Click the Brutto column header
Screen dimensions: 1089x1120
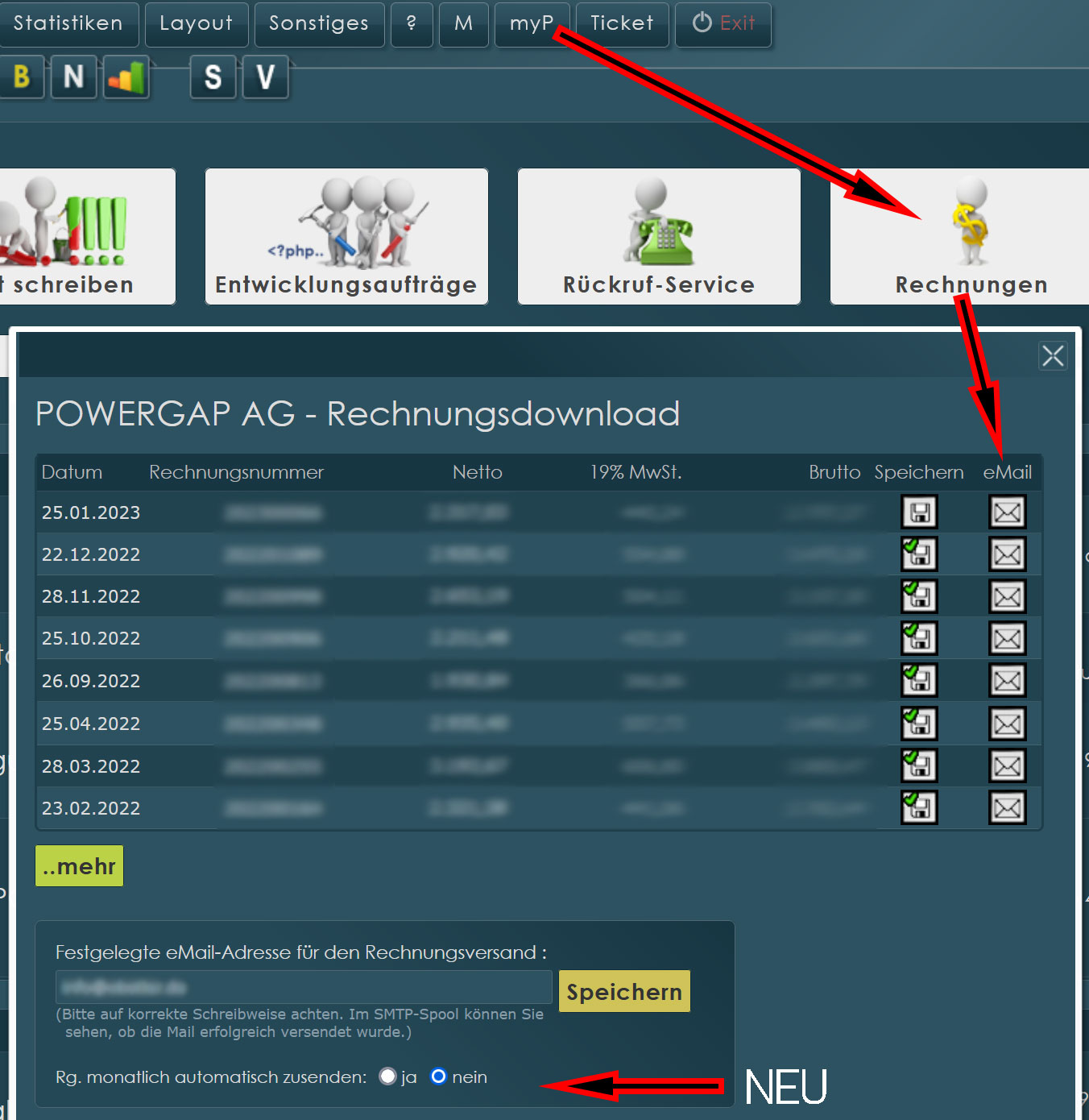(835, 472)
